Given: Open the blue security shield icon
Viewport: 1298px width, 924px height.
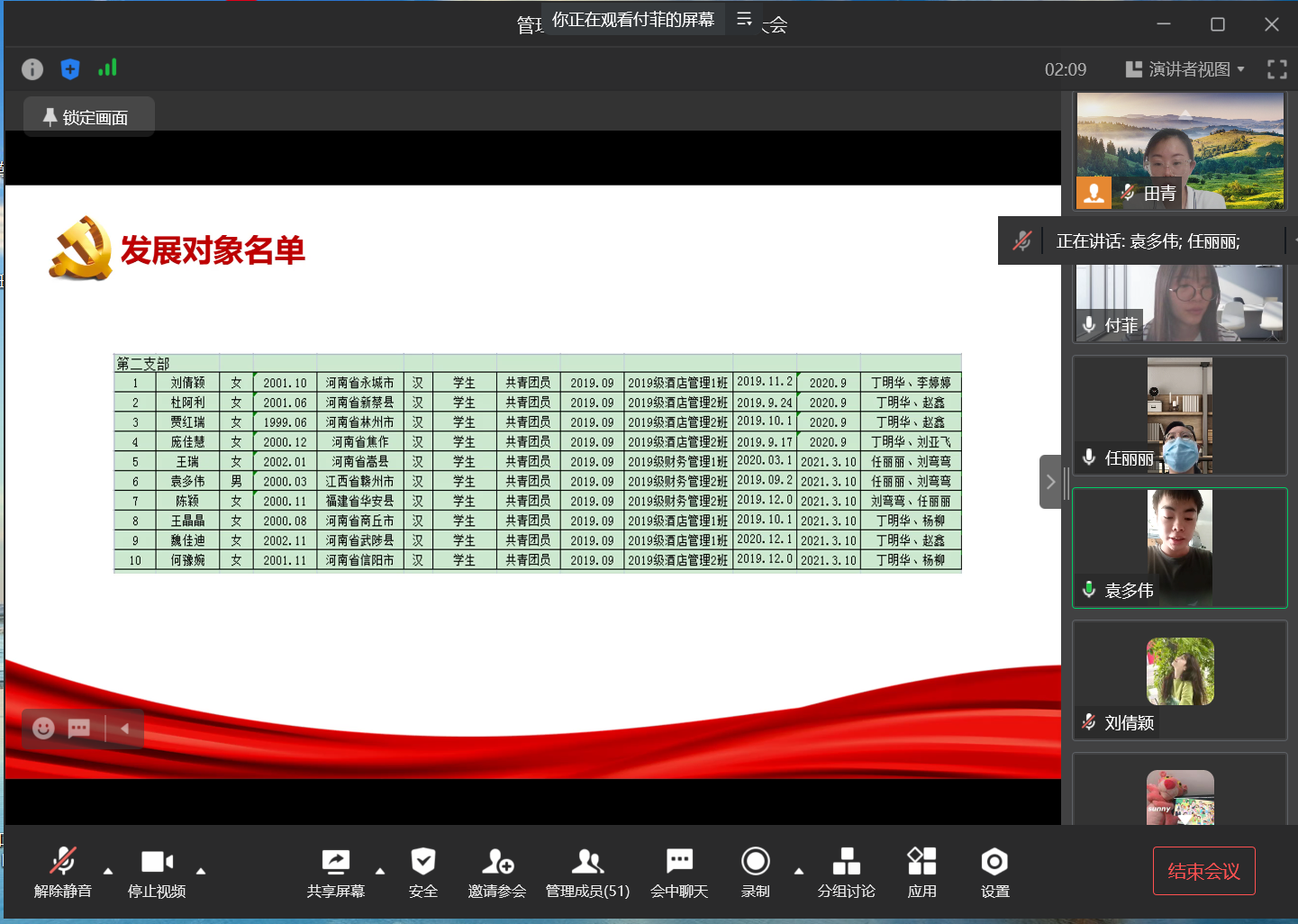Looking at the screenshot, I should click(x=70, y=69).
